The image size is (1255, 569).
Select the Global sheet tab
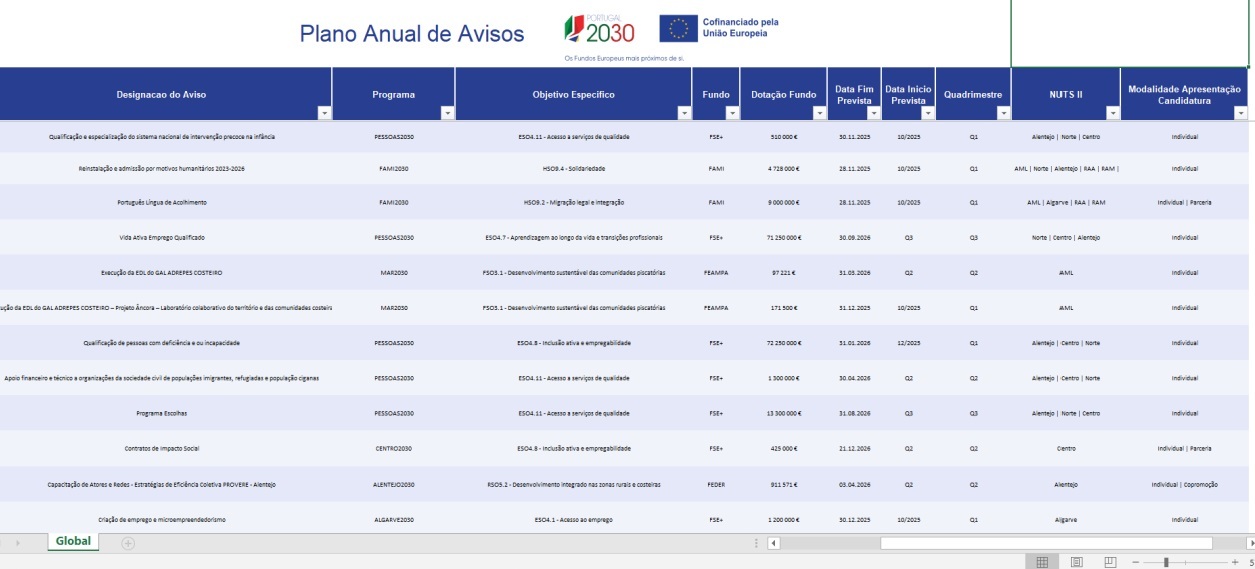73,541
